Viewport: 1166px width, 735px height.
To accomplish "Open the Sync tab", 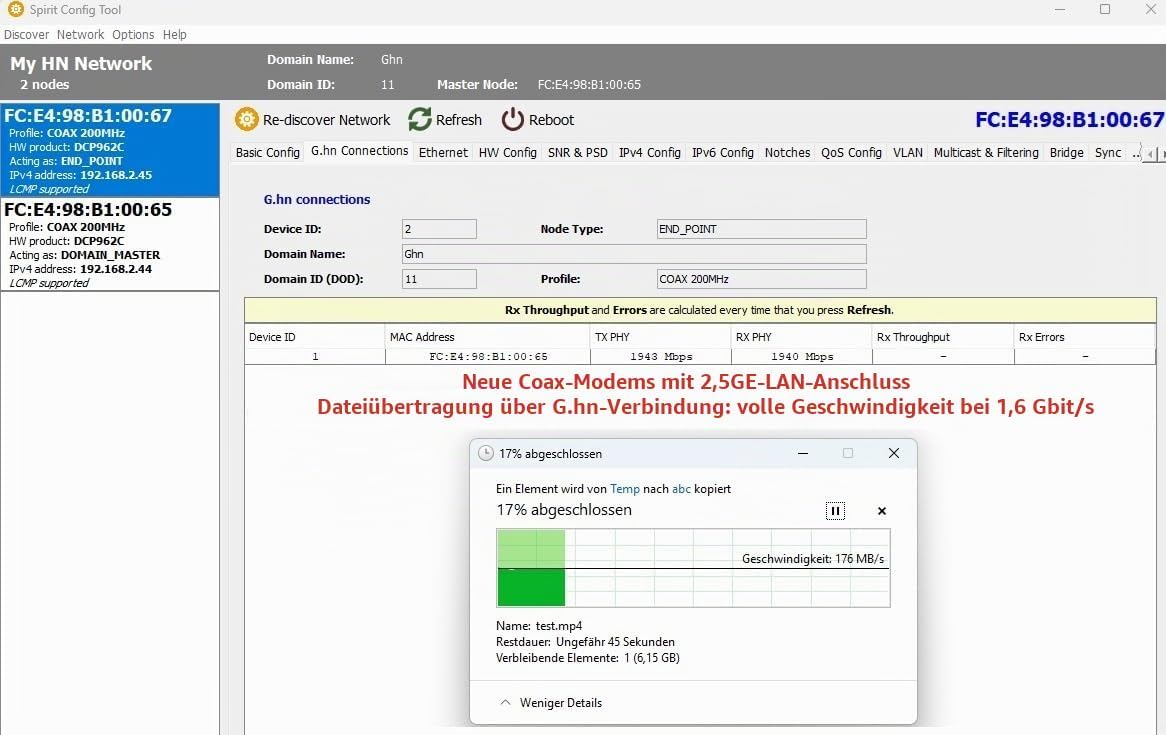I will [1108, 152].
